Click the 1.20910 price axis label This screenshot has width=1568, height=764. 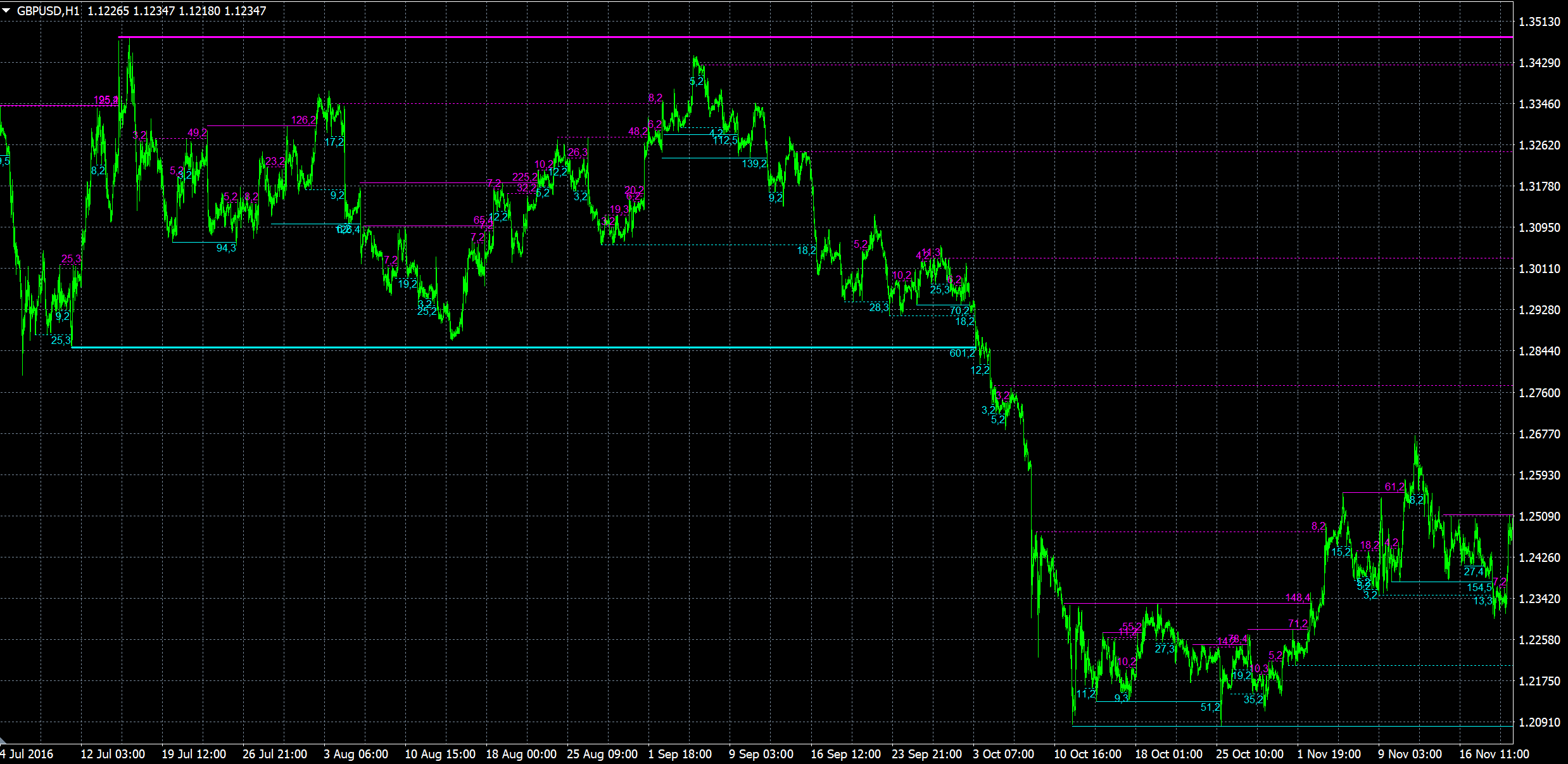(1540, 722)
